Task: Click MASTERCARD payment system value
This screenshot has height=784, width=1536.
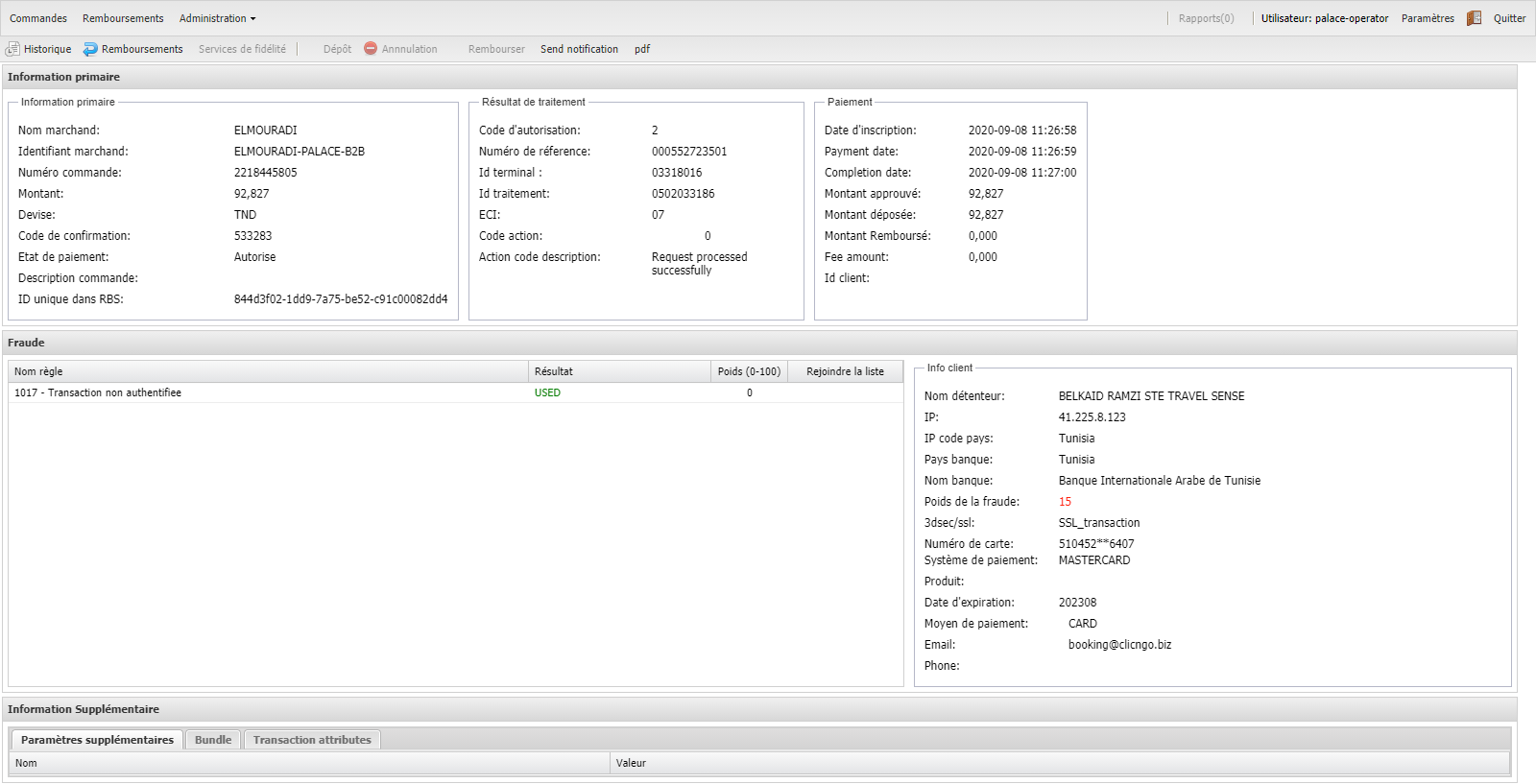Action: 1094,560
